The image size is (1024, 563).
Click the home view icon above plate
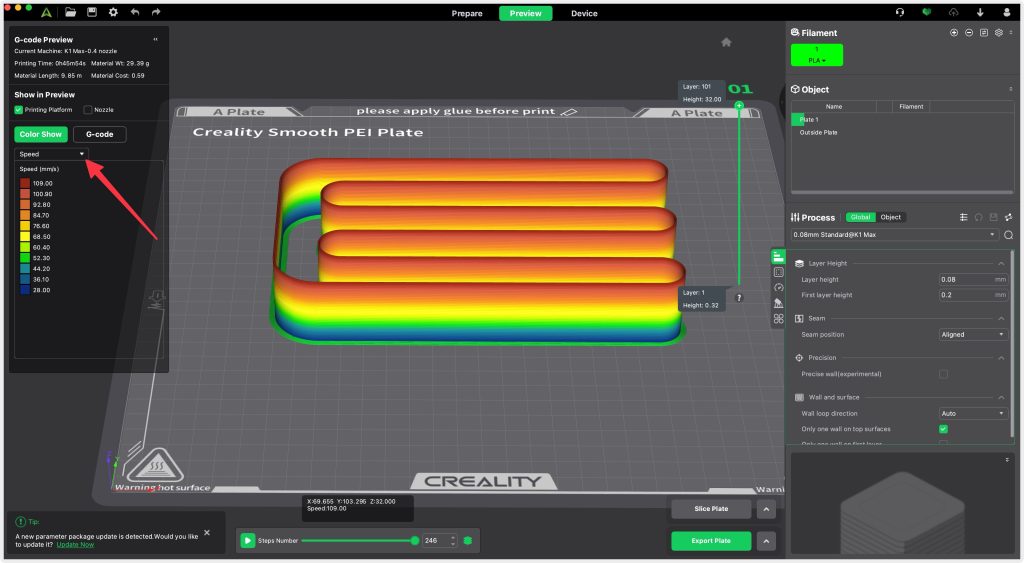point(726,42)
